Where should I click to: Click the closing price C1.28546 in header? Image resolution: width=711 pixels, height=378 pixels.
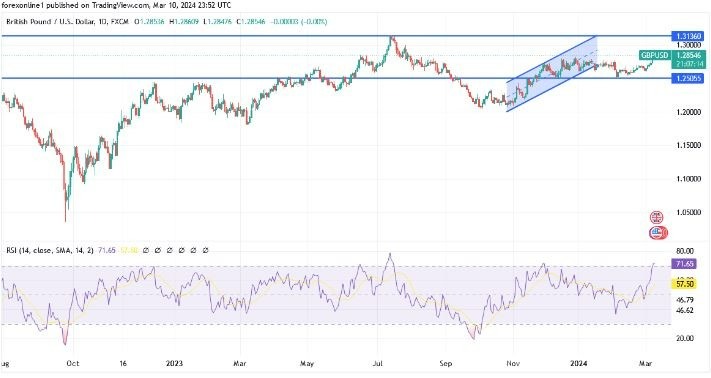coord(251,21)
